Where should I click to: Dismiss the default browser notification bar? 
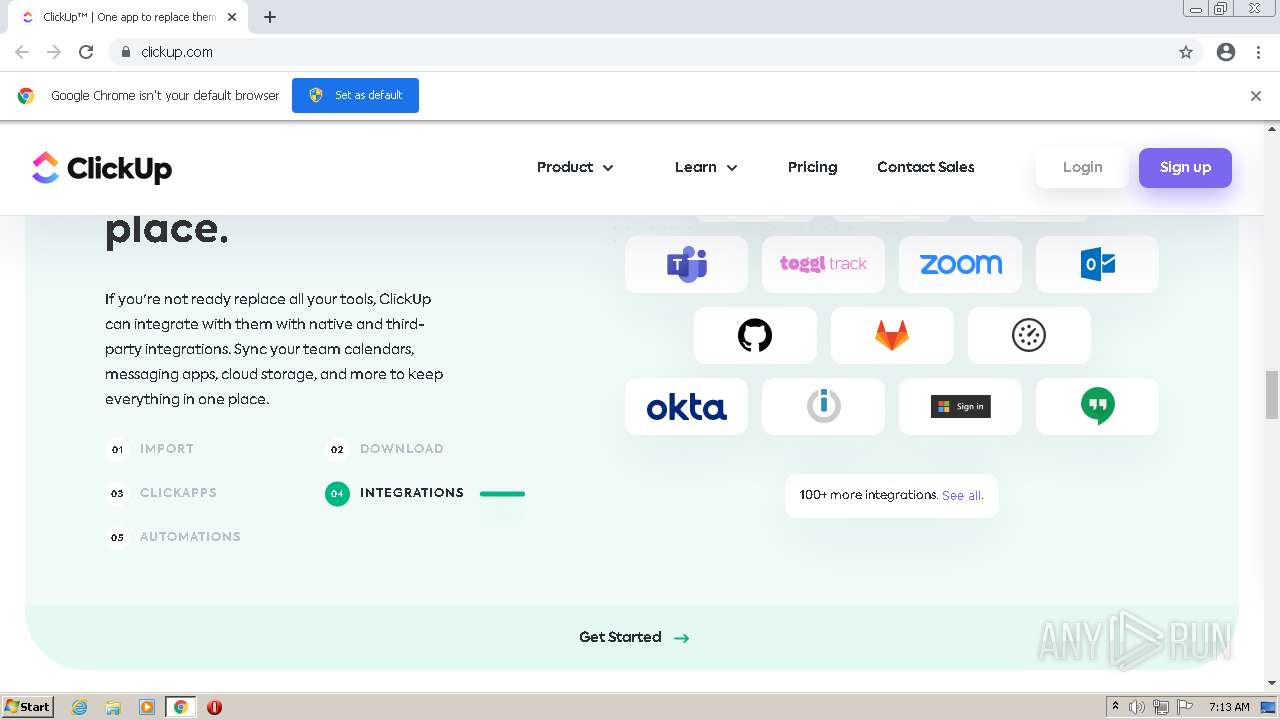pos(1256,96)
